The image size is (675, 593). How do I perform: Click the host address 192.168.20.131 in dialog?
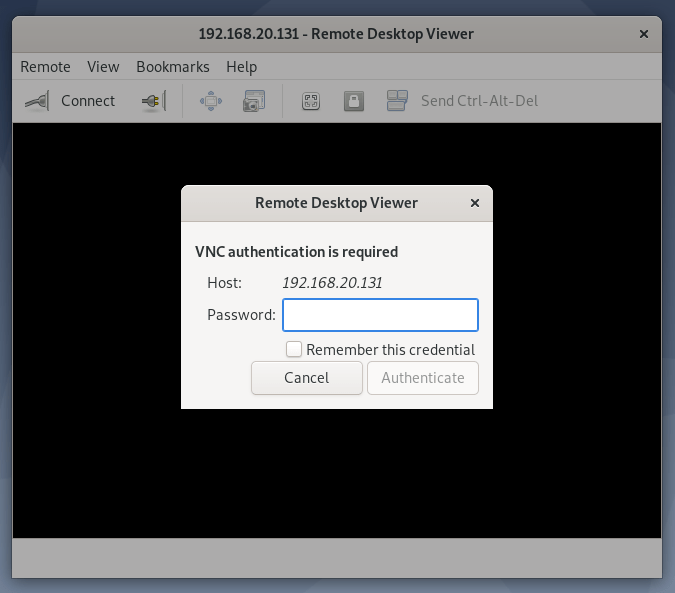[x=332, y=283]
